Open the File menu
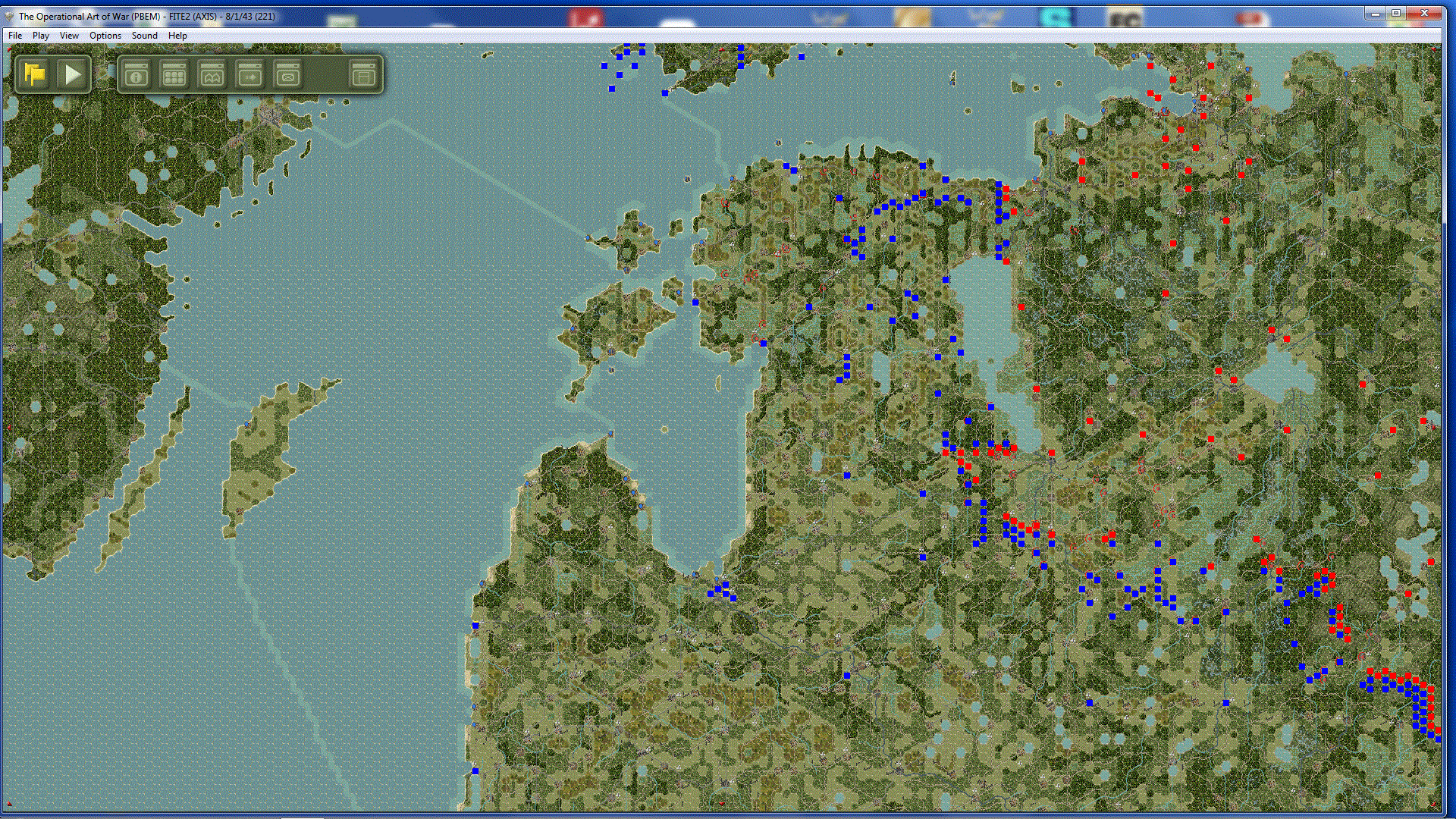Image resolution: width=1456 pixels, height=819 pixels. (x=15, y=36)
